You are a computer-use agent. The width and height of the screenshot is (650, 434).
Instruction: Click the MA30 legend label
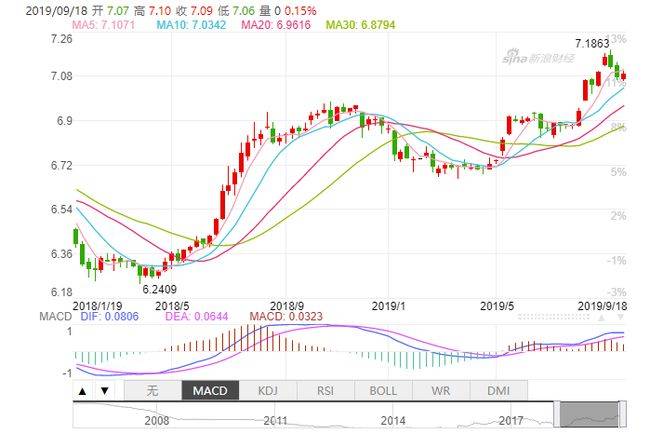tap(360, 25)
